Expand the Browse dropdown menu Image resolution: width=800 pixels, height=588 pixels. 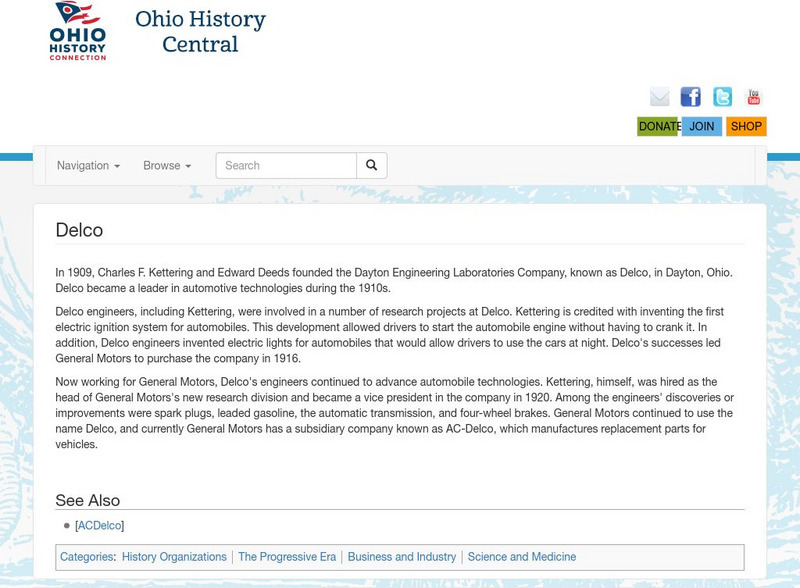pos(167,165)
